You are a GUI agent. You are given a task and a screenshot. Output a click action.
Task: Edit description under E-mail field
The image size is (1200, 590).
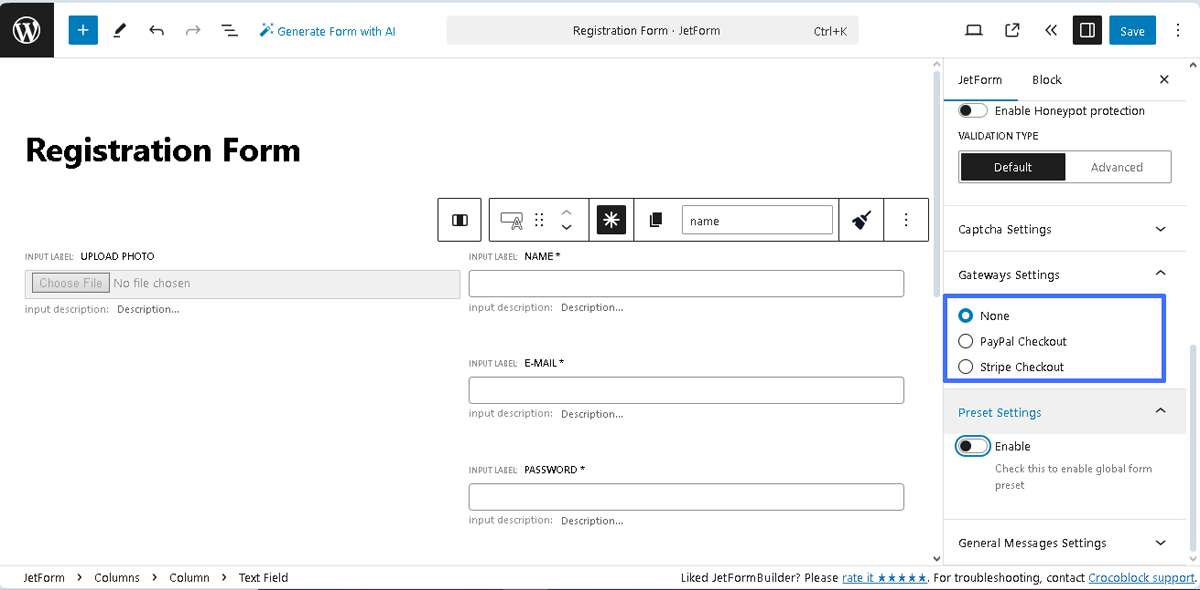592,414
